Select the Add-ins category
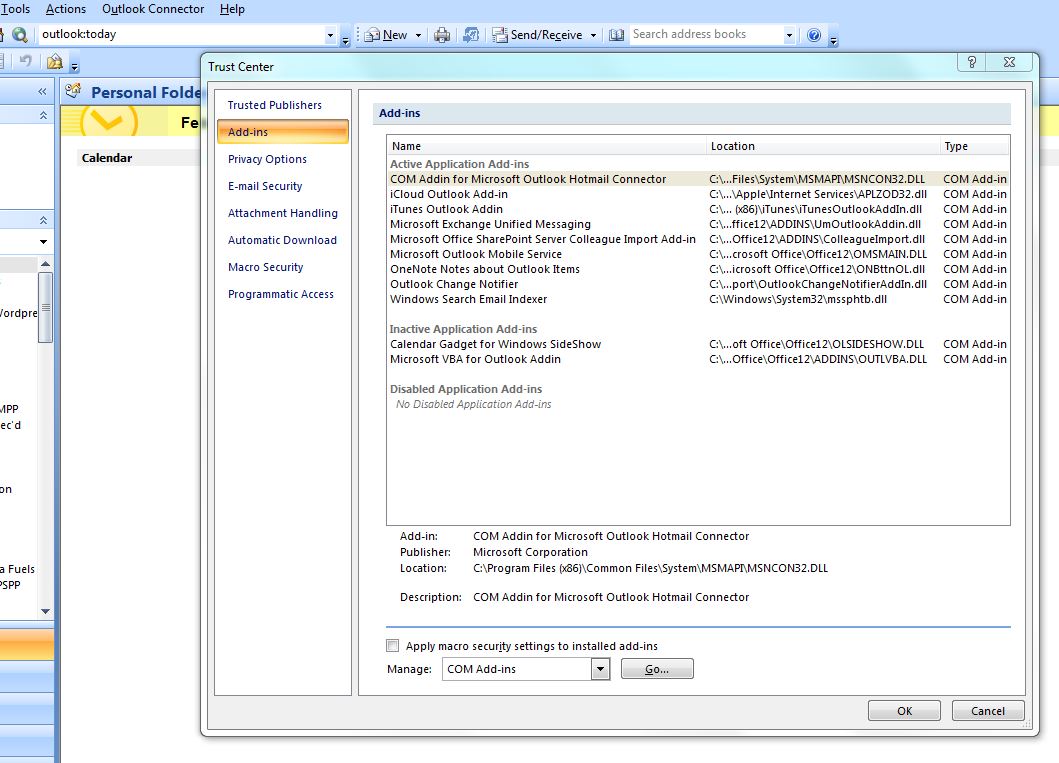Screen dimensions: 1059x763 click(x=283, y=132)
